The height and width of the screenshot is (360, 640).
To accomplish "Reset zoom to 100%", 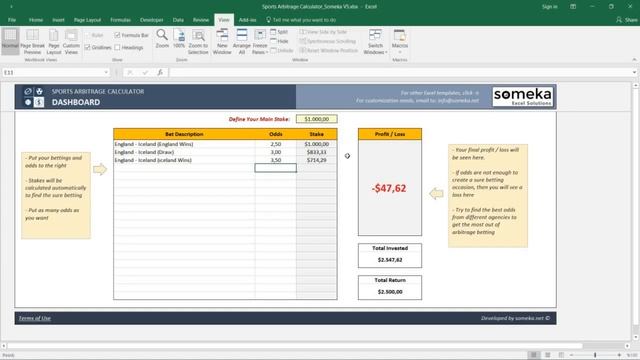I will 179,39.
